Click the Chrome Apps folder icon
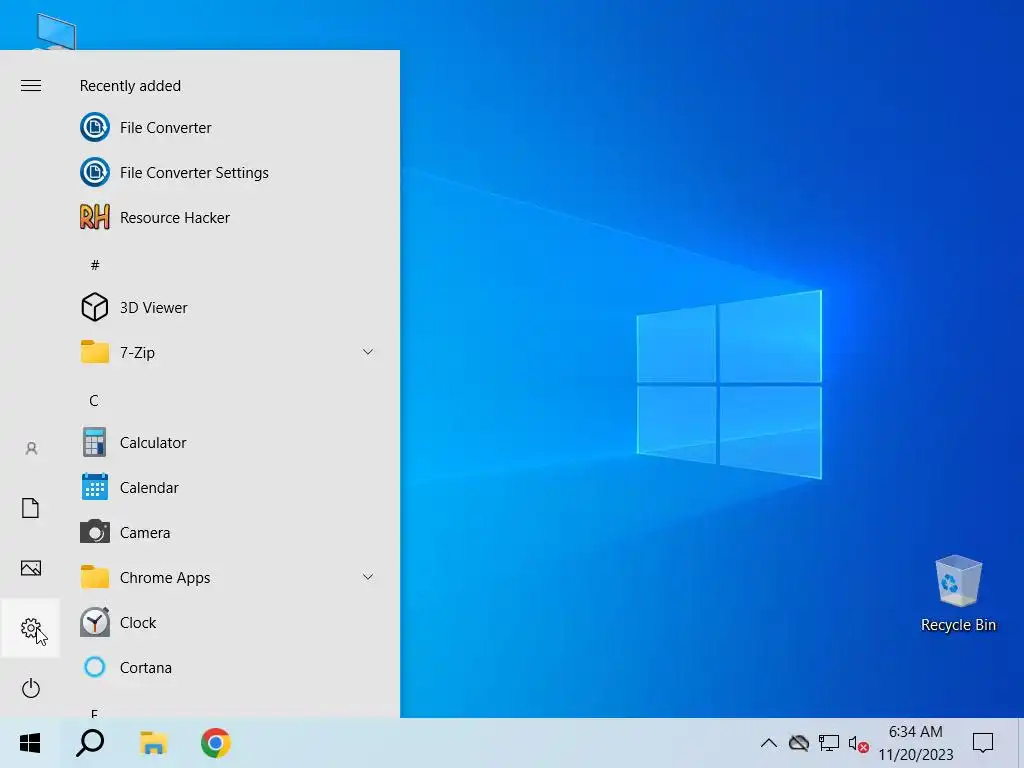The height and width of the screenshot is (768, 1024). coord(95,577)
